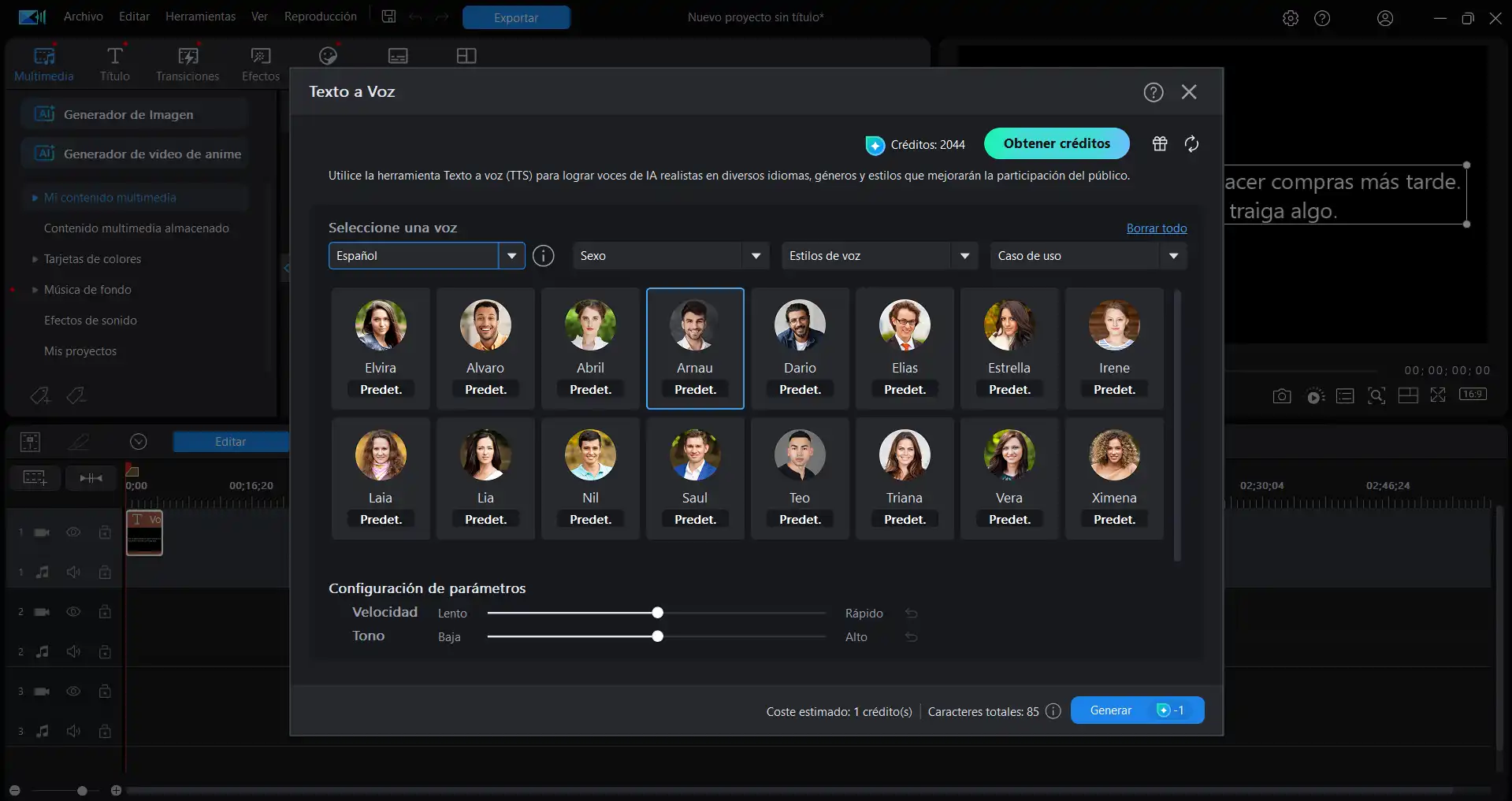Click the timeline Editar button
The image size is (1512, 801).
point(231,442)
